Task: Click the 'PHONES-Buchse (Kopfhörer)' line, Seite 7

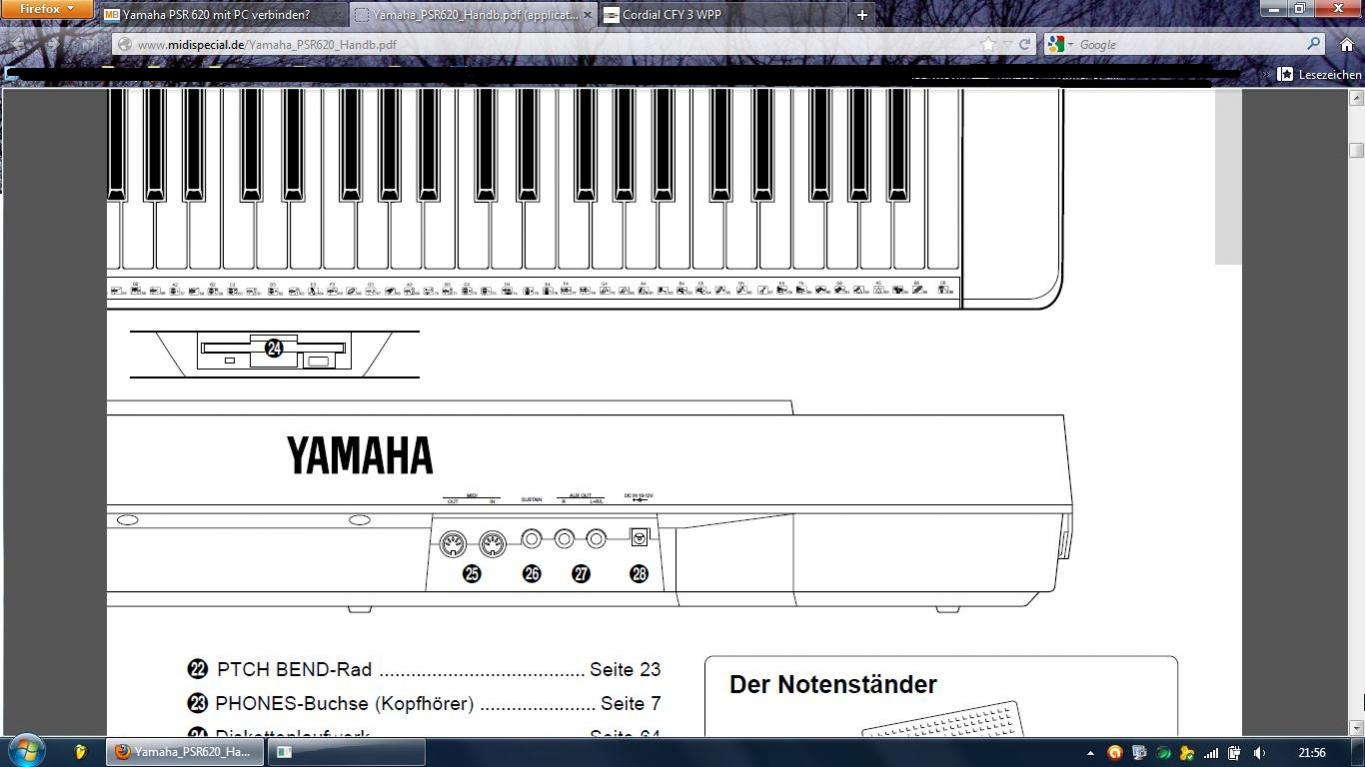Action: (424, 704)
